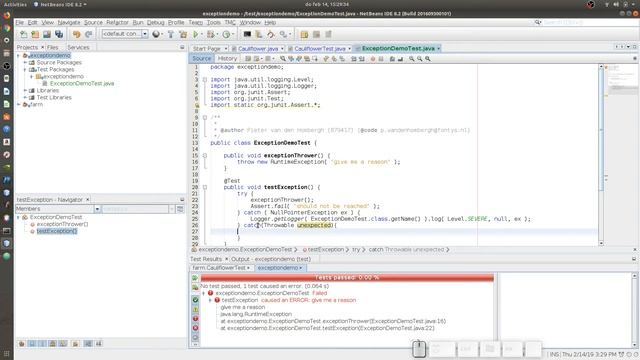Collapse exceptiondemo.ExceptionDemoTest Failed result node

click(204, 293)
